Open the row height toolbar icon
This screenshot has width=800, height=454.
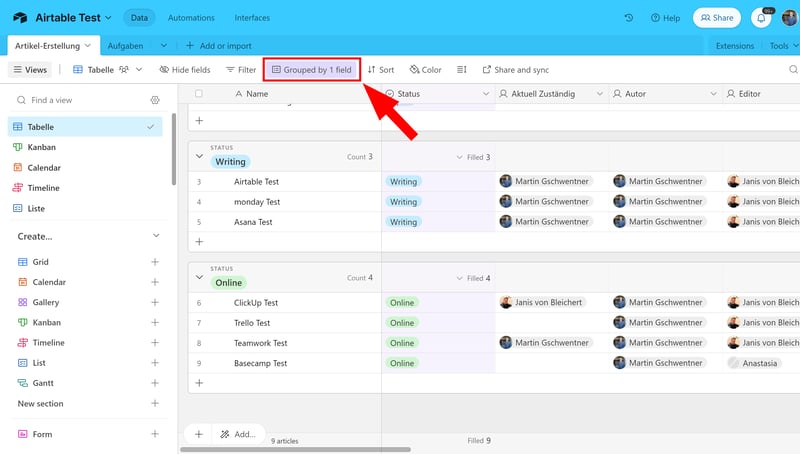pyautogui.click(x=462, y=69)
